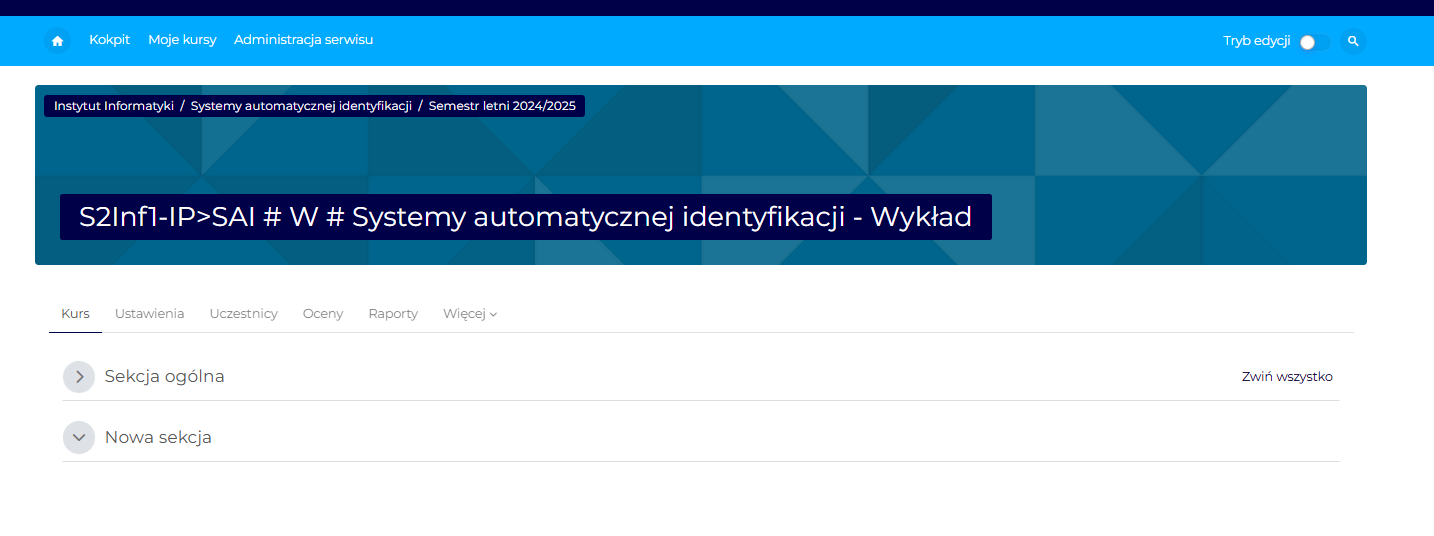Open the Systemy automatycznej identyfikacji breadcrumb
This screenshot has height=536, width=1434.
(301, 106)
